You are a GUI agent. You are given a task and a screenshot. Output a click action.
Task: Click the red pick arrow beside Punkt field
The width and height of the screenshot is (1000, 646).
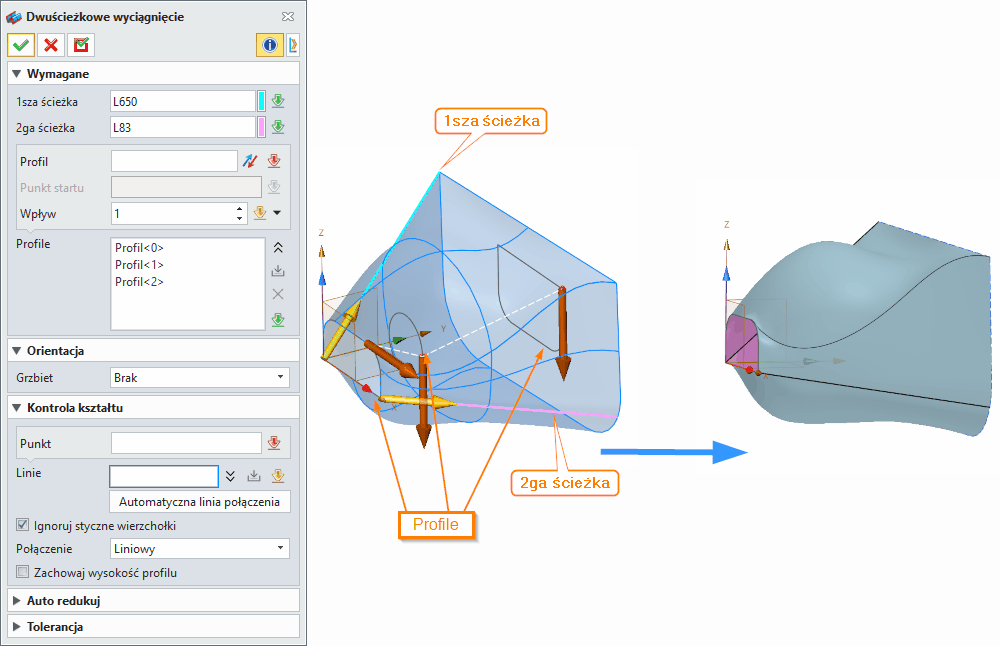tap(274, 443)
